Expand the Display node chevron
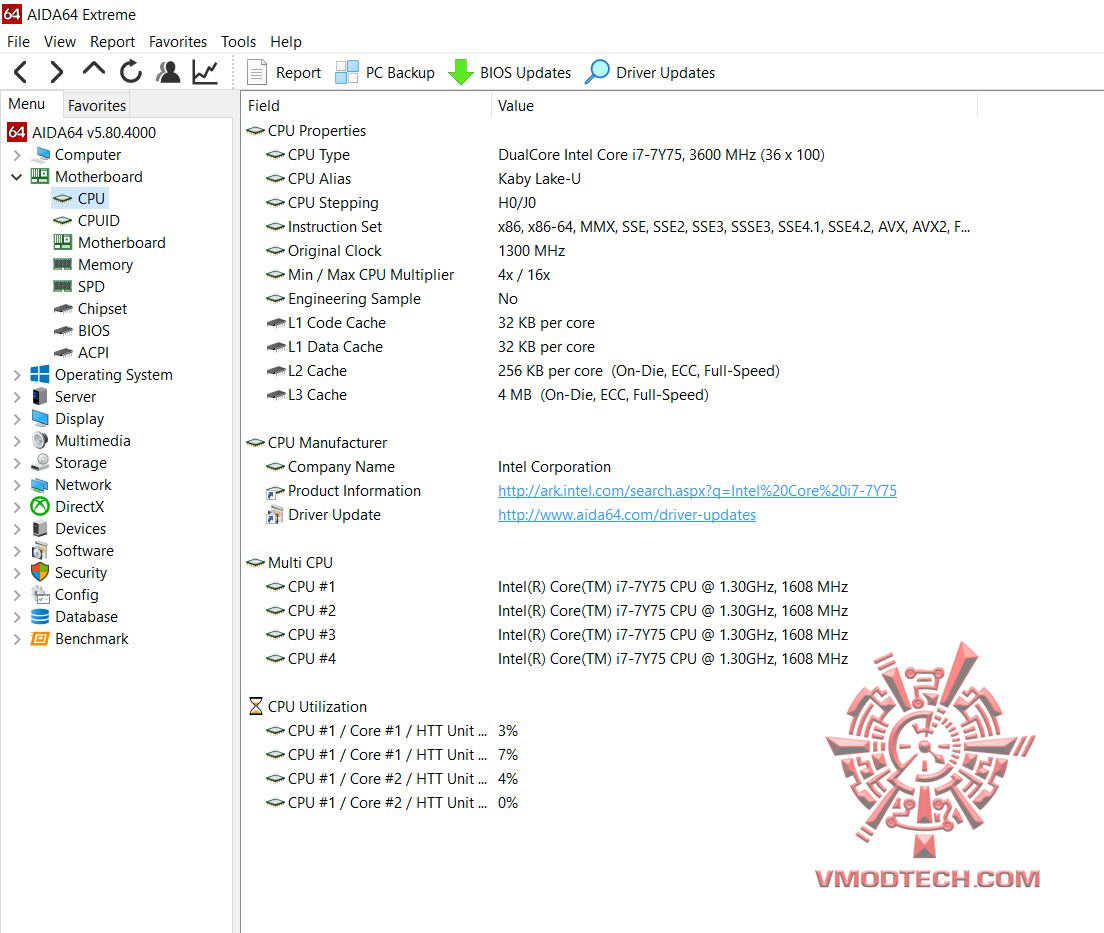1104x933 pixels. pos(17,419)
